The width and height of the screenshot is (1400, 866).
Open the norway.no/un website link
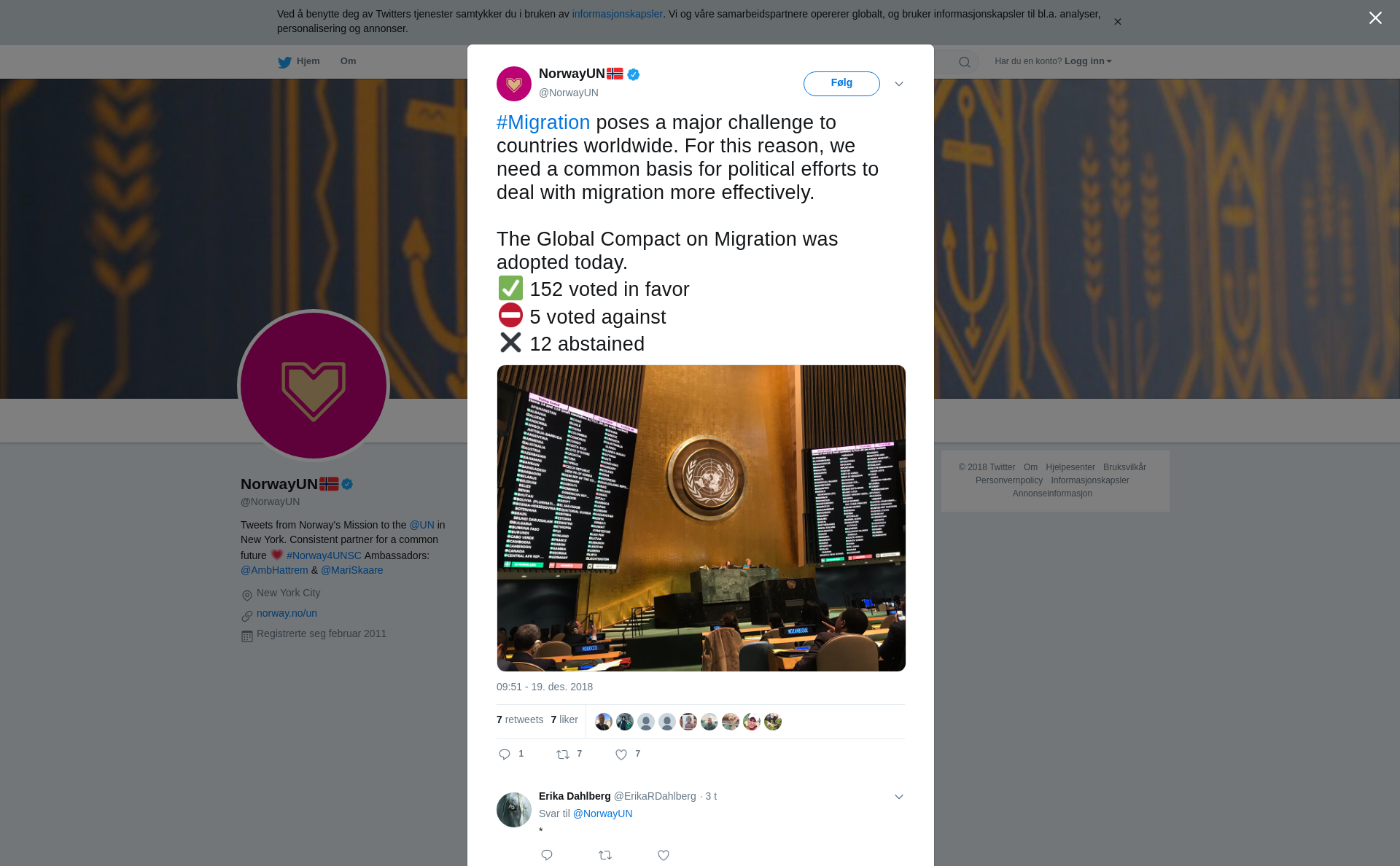287,613
